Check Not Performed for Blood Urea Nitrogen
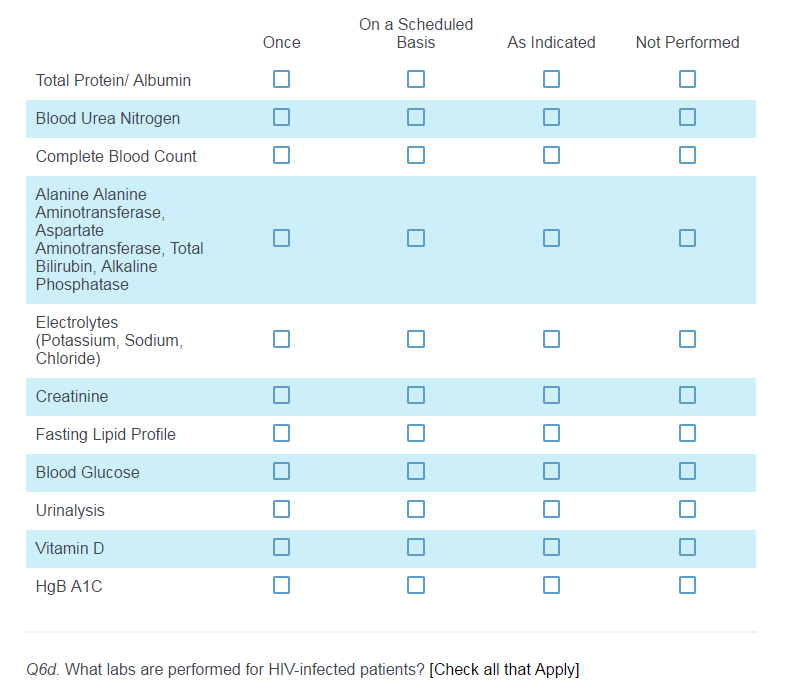794x691 pixels. 687,117
